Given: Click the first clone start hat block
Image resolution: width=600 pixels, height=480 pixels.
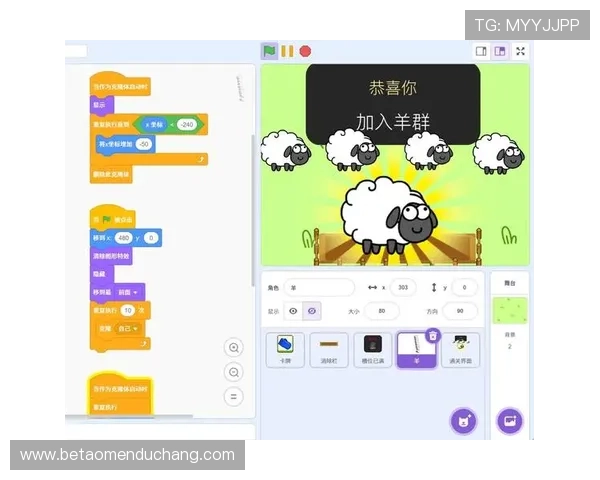Looking at the screenshot, I should click(120, 85).
